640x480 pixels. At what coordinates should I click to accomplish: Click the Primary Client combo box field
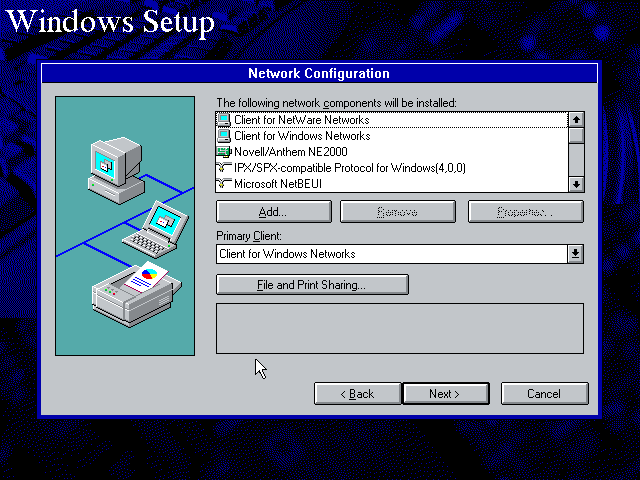click(392, 254)
